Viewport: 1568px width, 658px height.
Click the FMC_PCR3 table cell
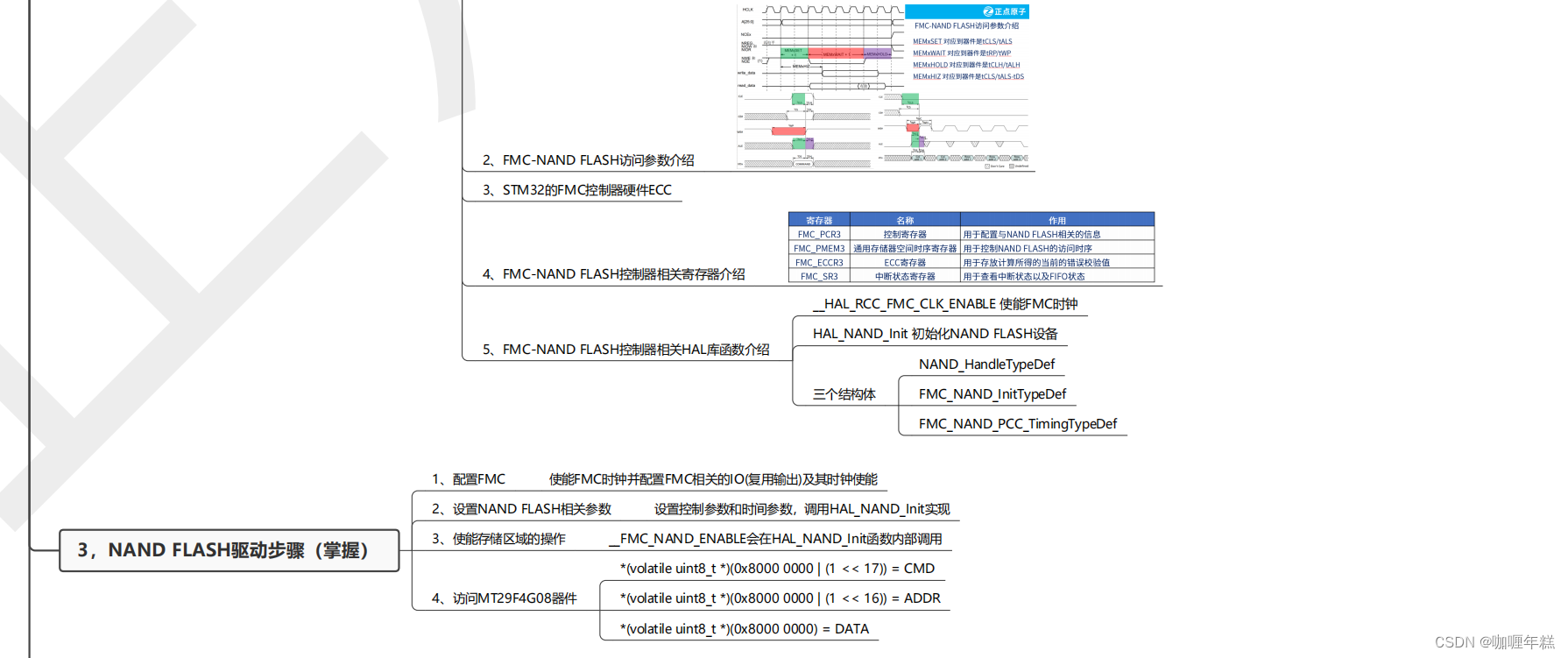(819, 234)
